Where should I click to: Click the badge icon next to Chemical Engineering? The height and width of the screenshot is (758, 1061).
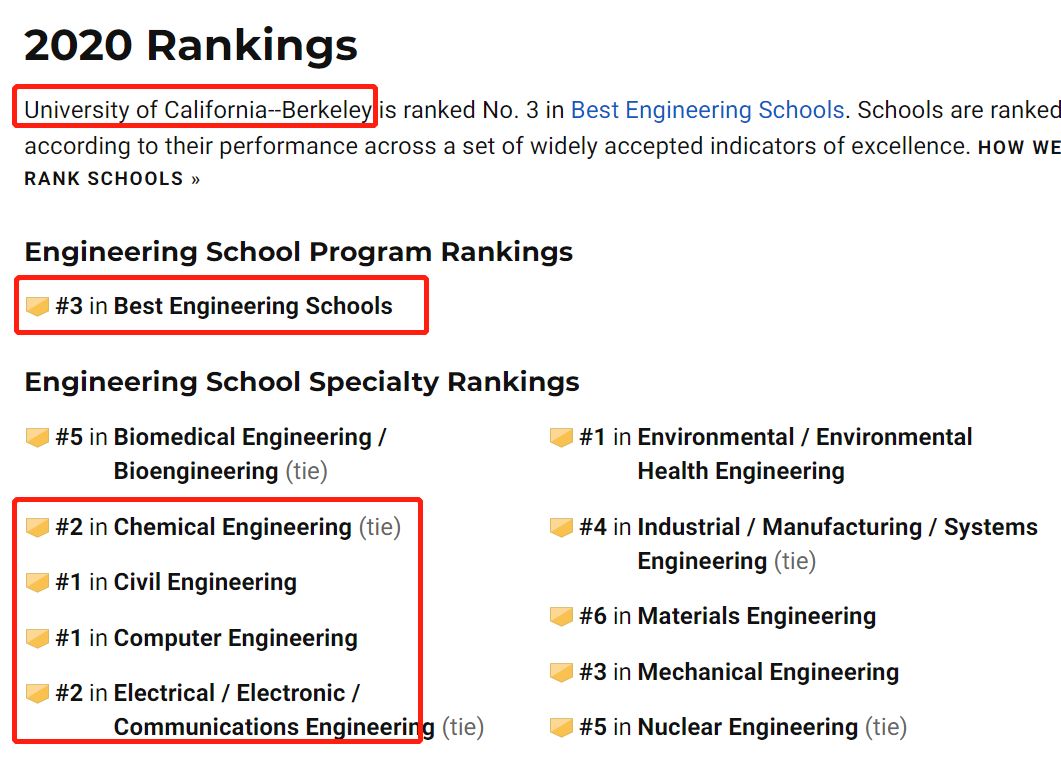coord(37,527)
